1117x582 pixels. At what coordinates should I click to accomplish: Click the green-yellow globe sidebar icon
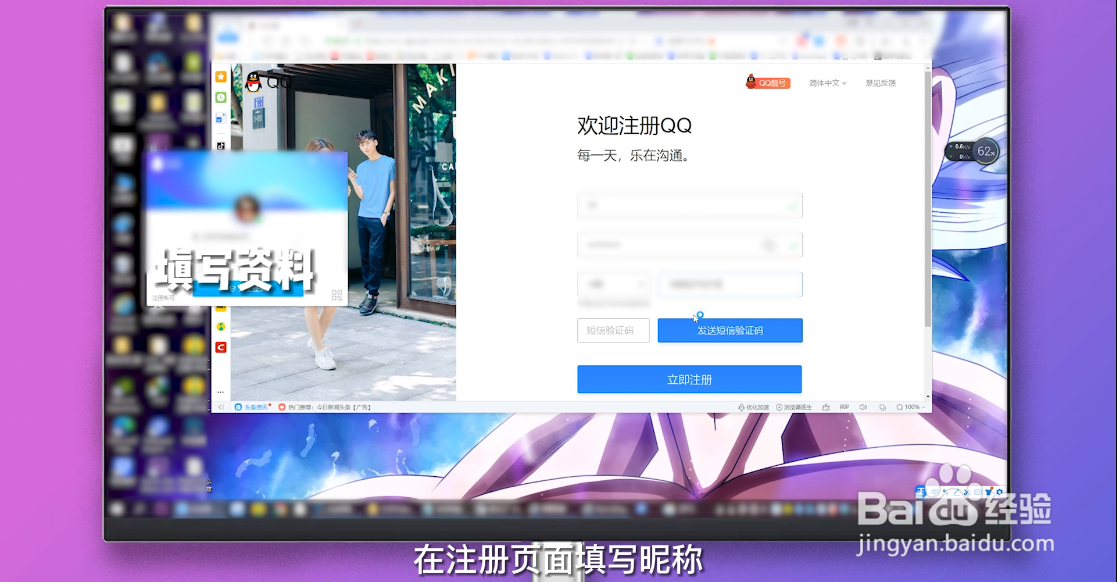[221, 327]
